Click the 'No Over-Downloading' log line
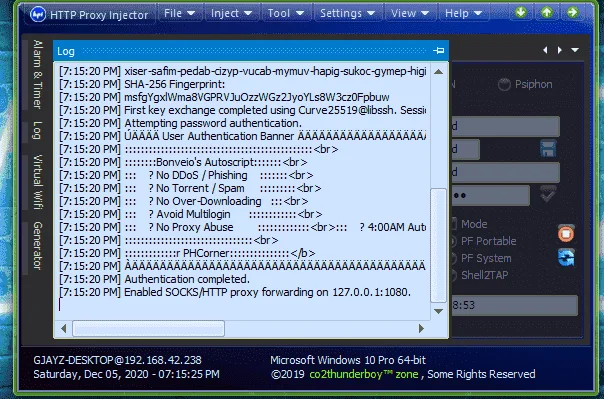 pyautogui.click(x=183, y=201)
